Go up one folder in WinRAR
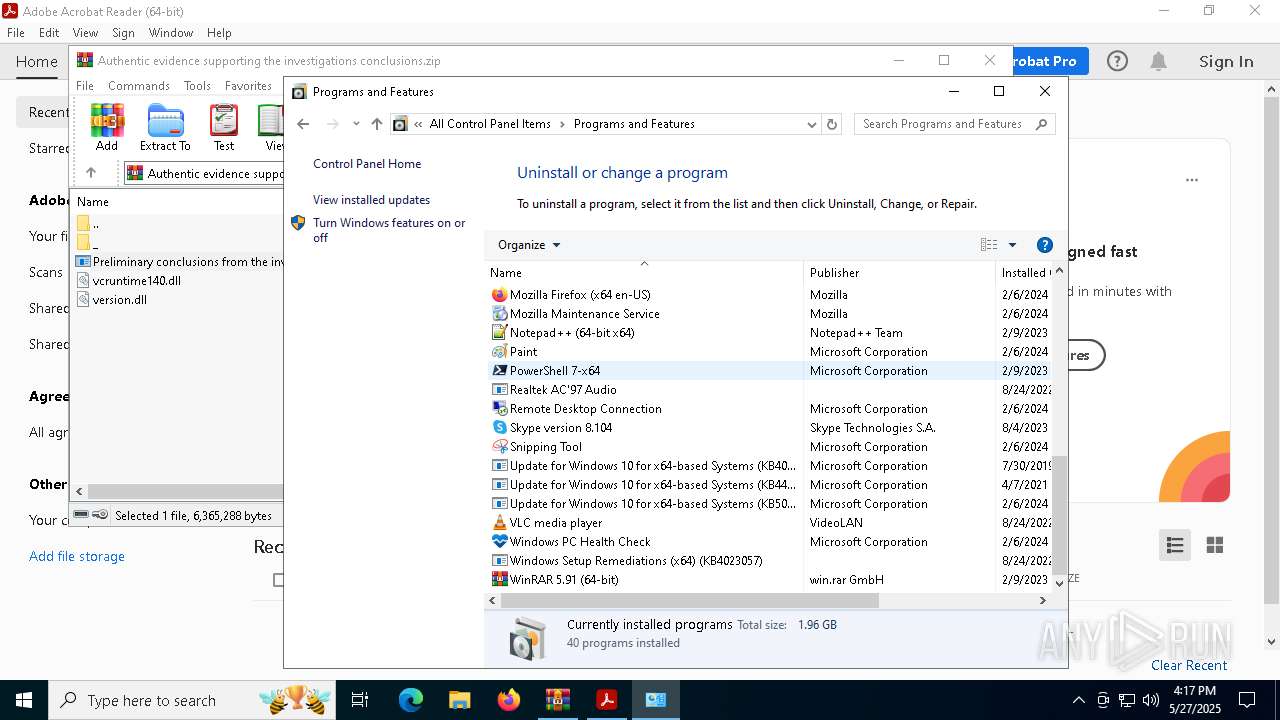 point(91,173)
